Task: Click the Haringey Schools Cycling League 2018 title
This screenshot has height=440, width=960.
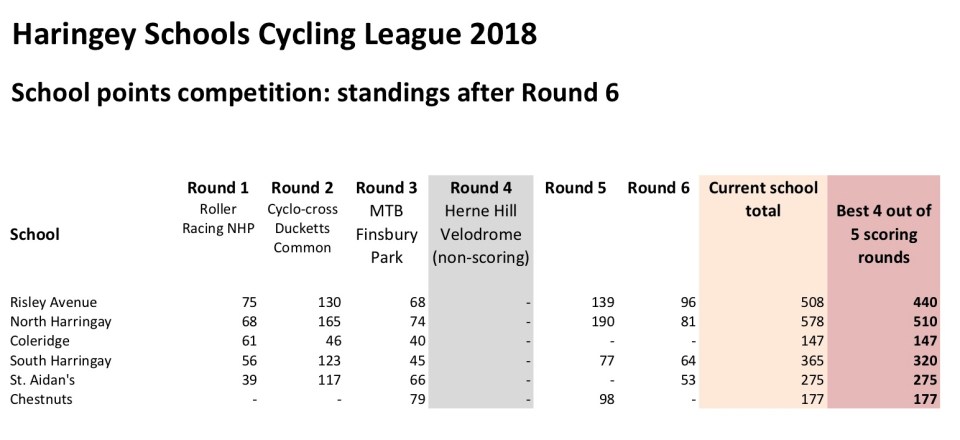Action: click(274, 36)
